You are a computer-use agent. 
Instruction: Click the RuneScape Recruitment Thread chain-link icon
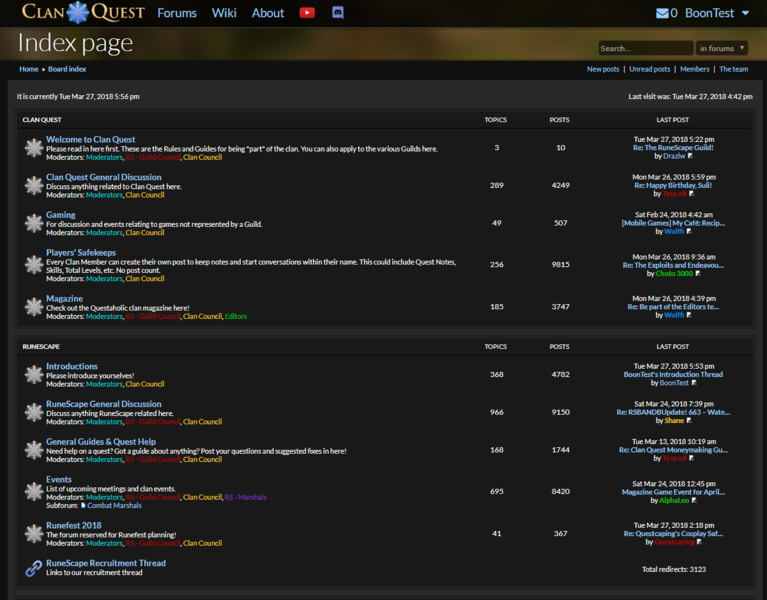coord(34,568)
